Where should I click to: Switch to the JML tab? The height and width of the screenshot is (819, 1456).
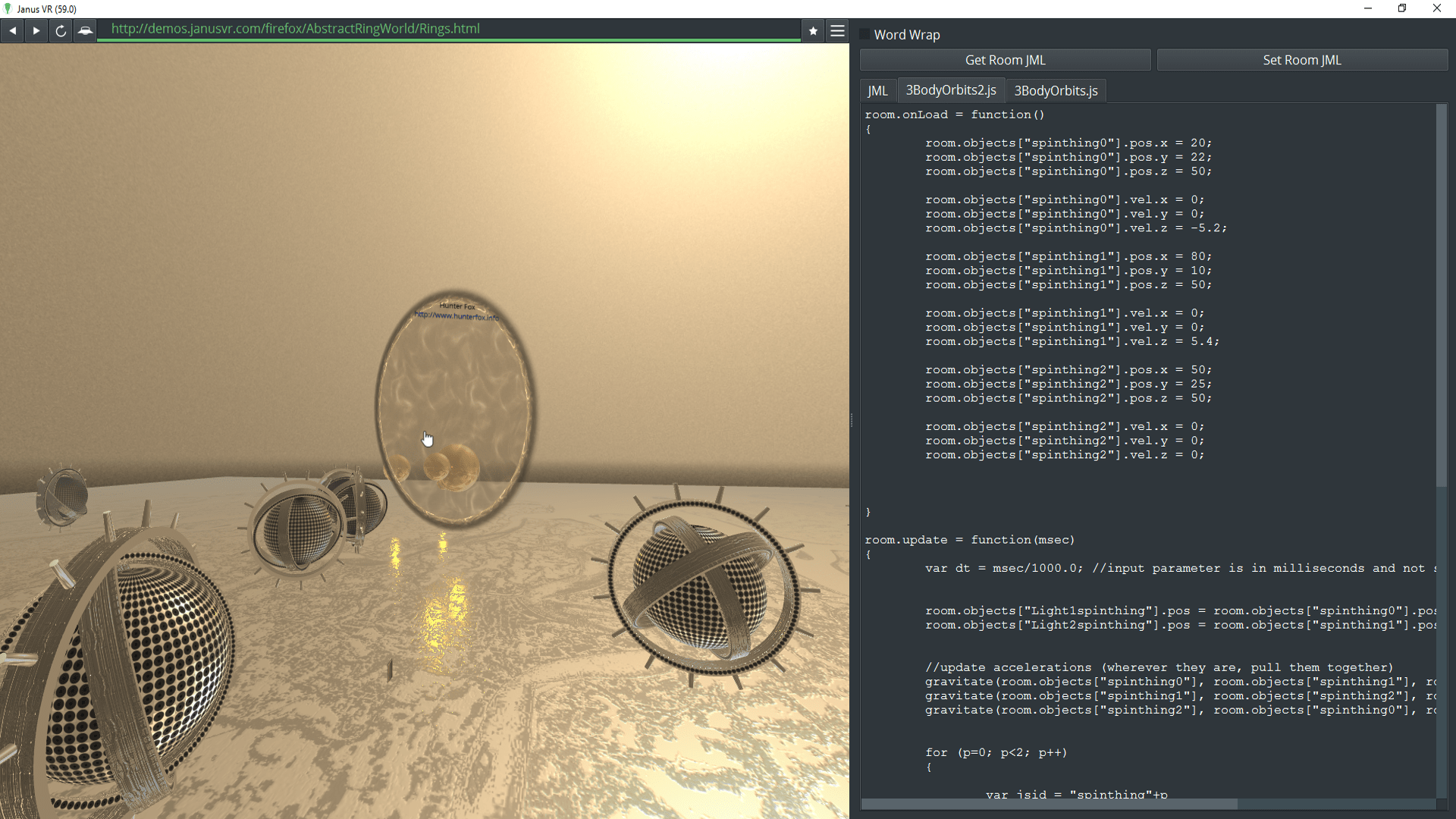tap(877, 89)
